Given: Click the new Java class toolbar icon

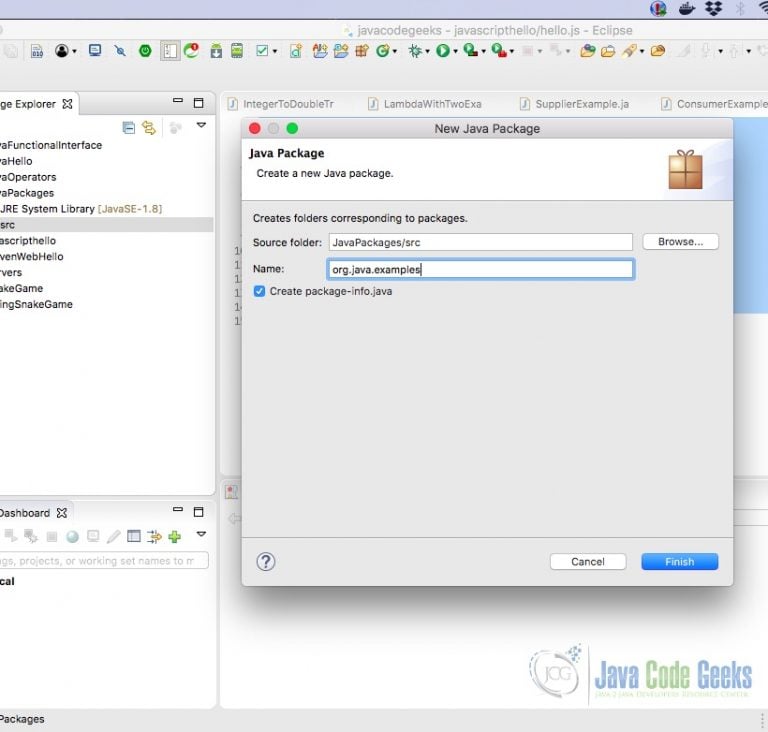Looking at the screenshot, I should tap(296, 51).
